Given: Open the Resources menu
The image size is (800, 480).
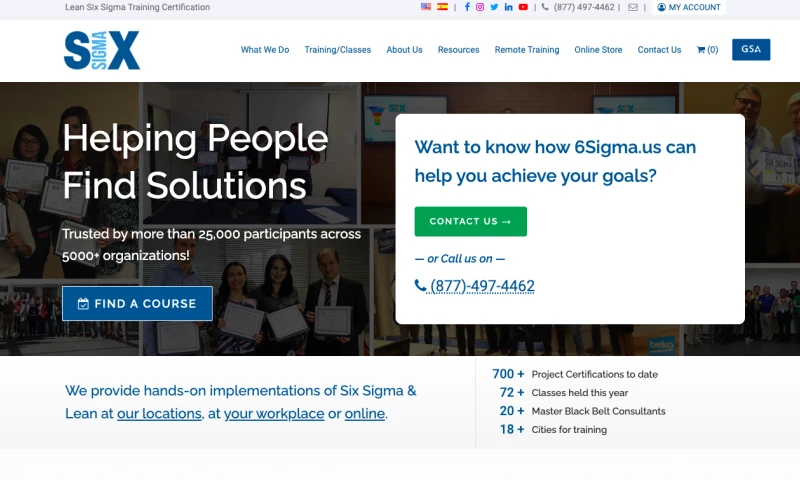Looking at the screenshot, I should point(458,49).
